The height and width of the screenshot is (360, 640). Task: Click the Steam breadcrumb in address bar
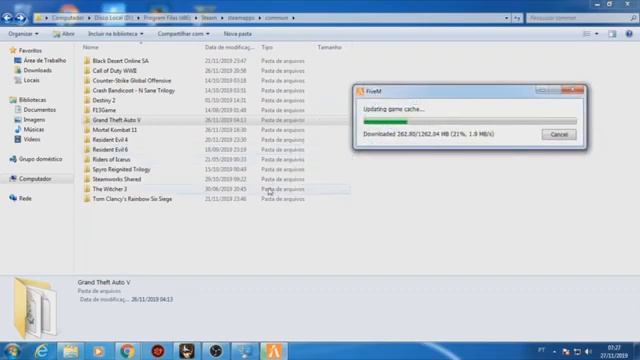pyautogui.click(x=209, y=18)
